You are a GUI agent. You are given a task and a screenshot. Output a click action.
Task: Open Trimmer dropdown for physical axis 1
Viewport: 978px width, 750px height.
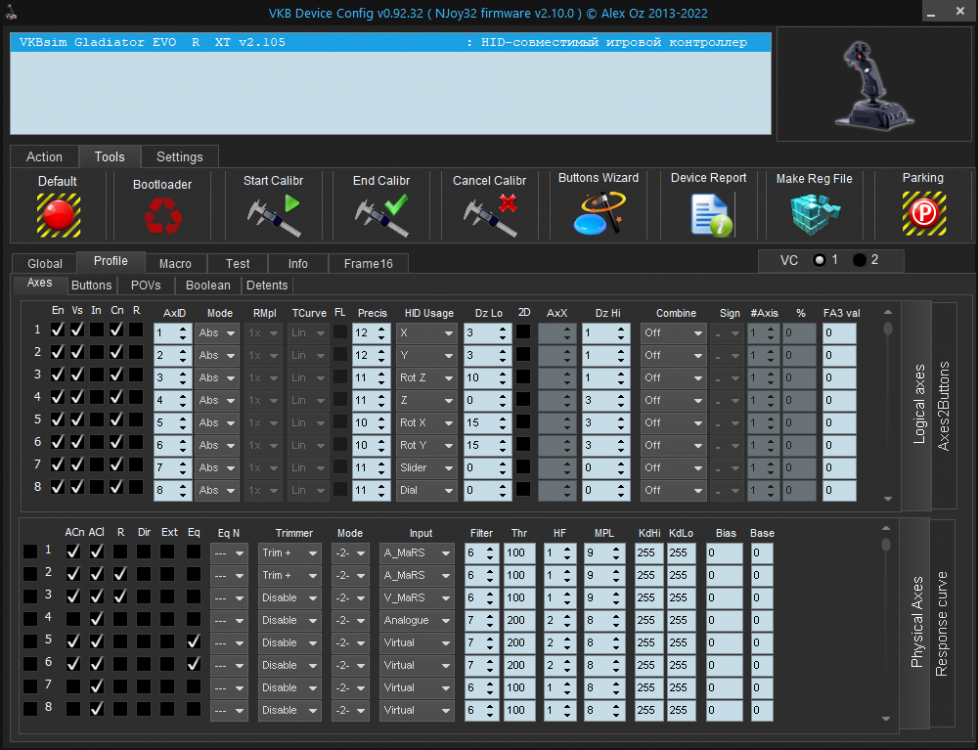click(289, 553)
